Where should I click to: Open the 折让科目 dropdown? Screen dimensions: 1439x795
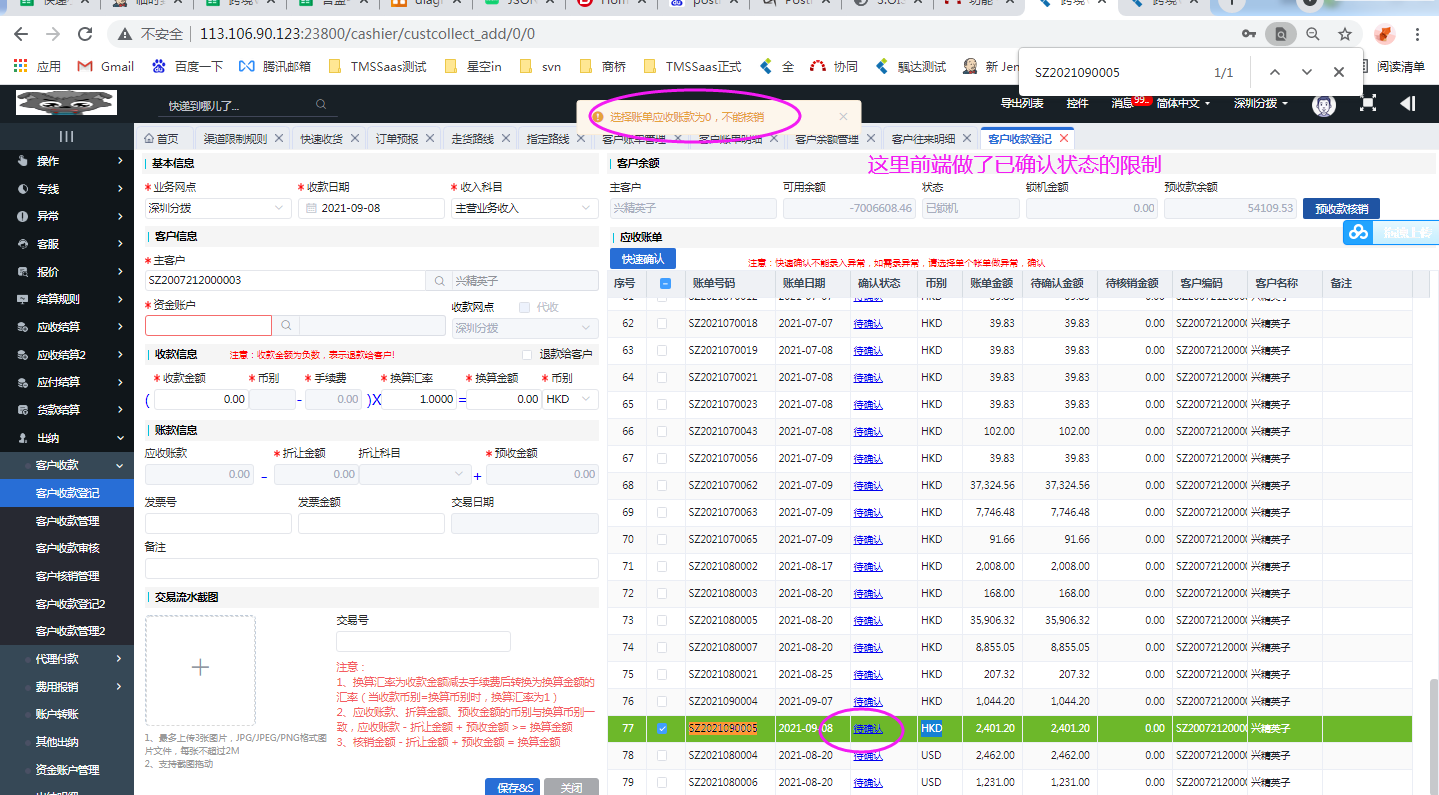[x=414, y=474]
